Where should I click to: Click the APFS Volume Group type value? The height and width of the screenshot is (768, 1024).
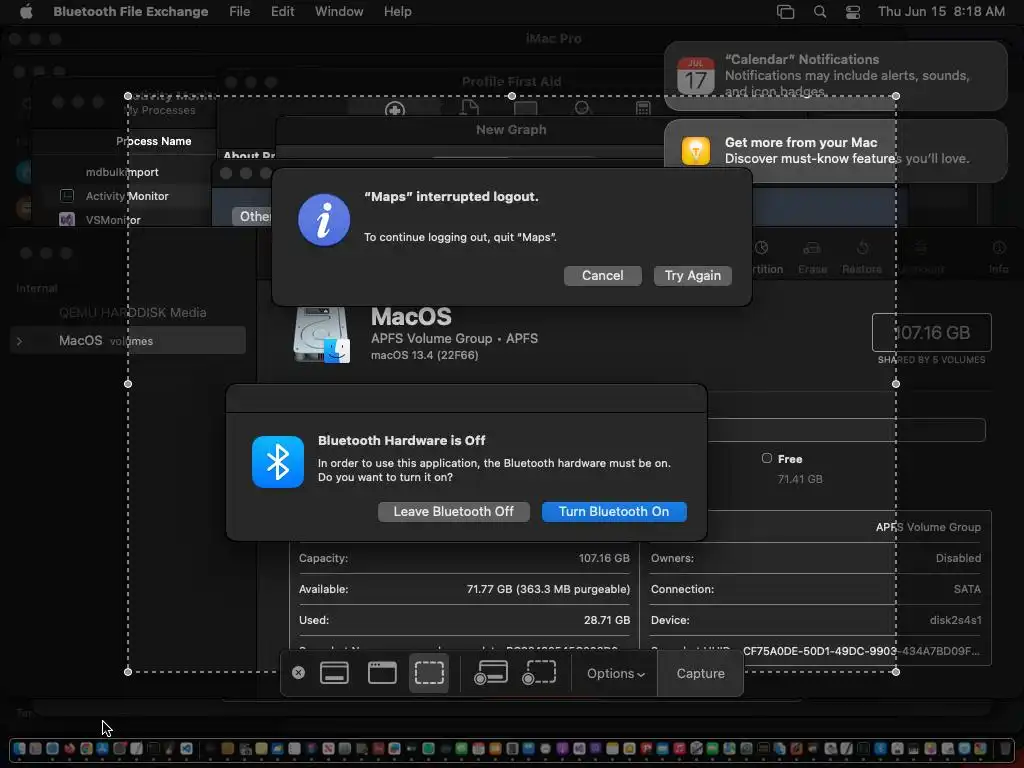coord(928,527)
